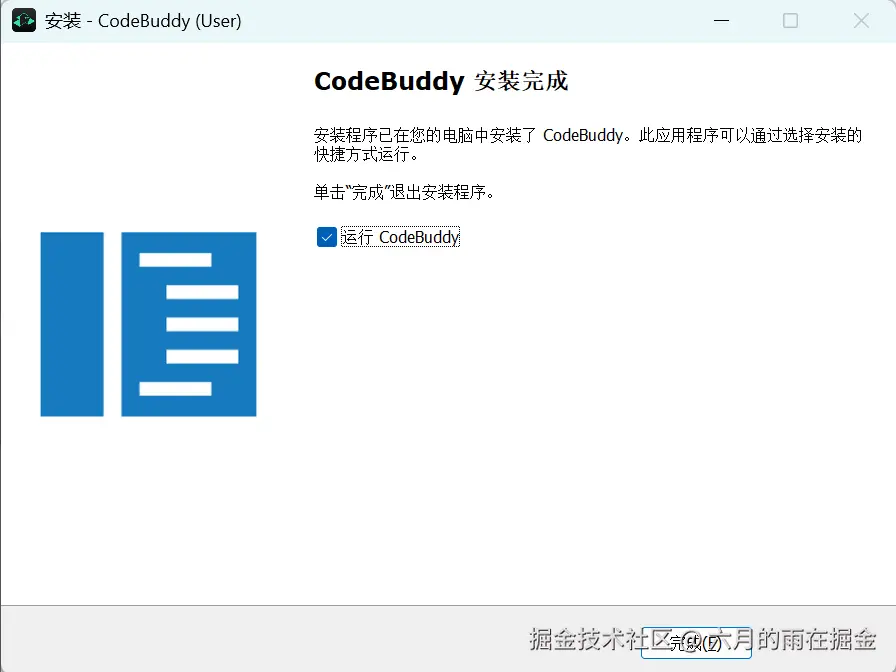Click the 运行 CodeBuddy label text

pos(400,237)
